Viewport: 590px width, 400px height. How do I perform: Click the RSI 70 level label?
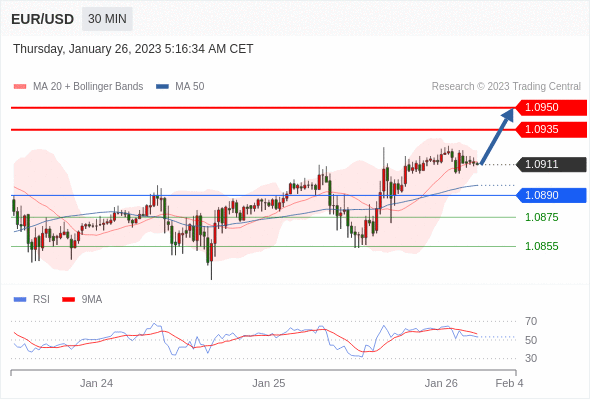(531, 321)
